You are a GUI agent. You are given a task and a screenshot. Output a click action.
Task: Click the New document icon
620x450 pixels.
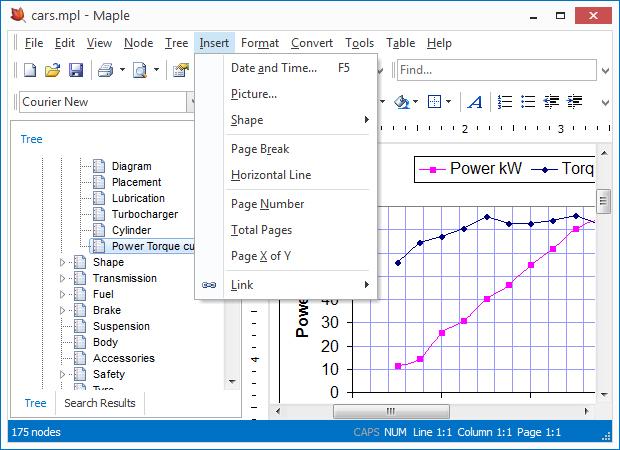30,70
